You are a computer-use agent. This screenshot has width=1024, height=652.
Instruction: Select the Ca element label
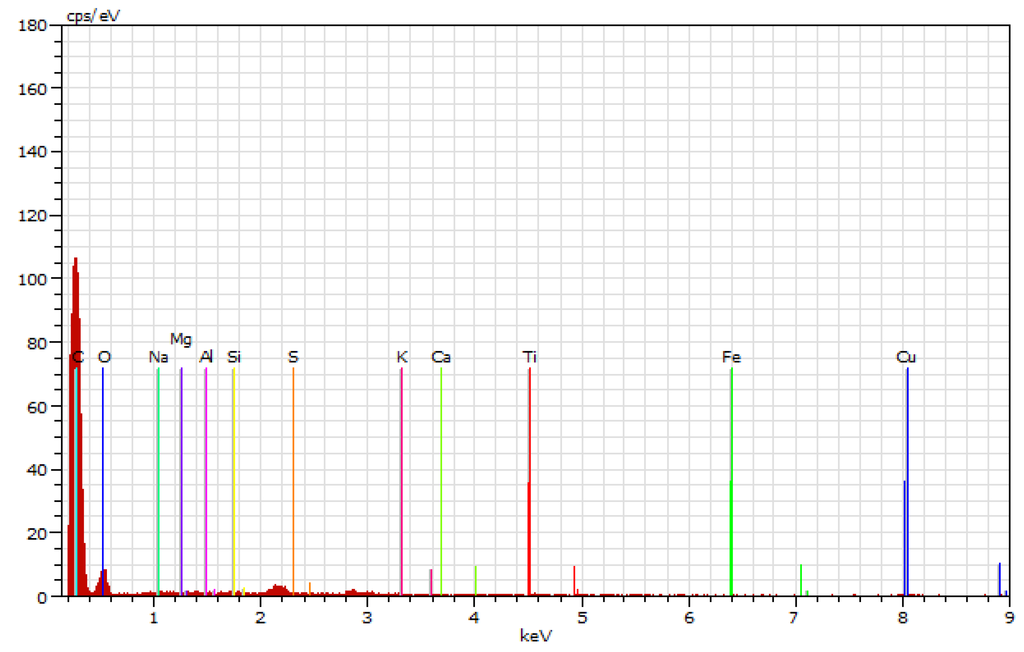coord(441,357)
